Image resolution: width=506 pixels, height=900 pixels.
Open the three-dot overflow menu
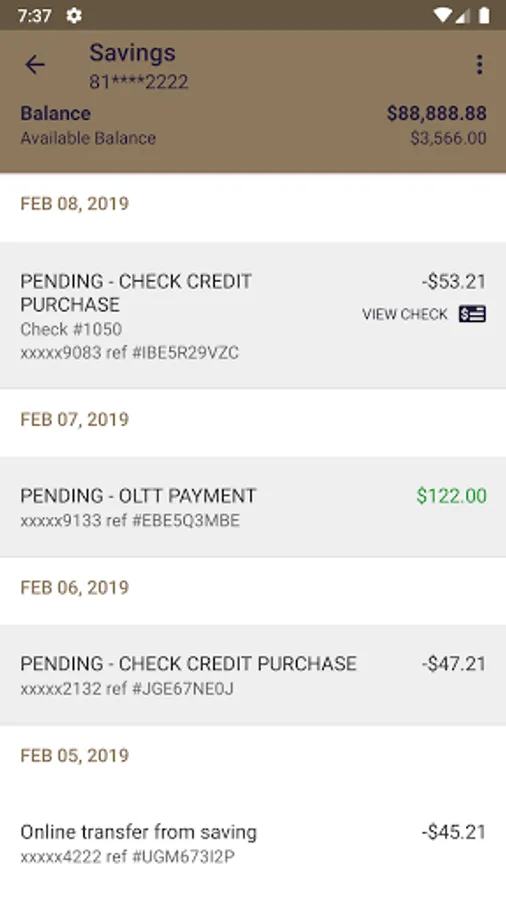[479, 65]
